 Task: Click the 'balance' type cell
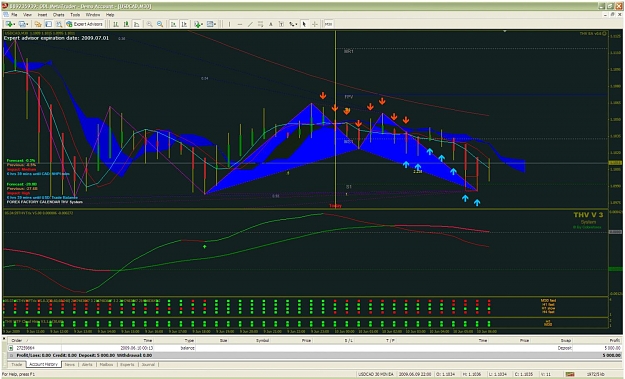coord(187,348)
